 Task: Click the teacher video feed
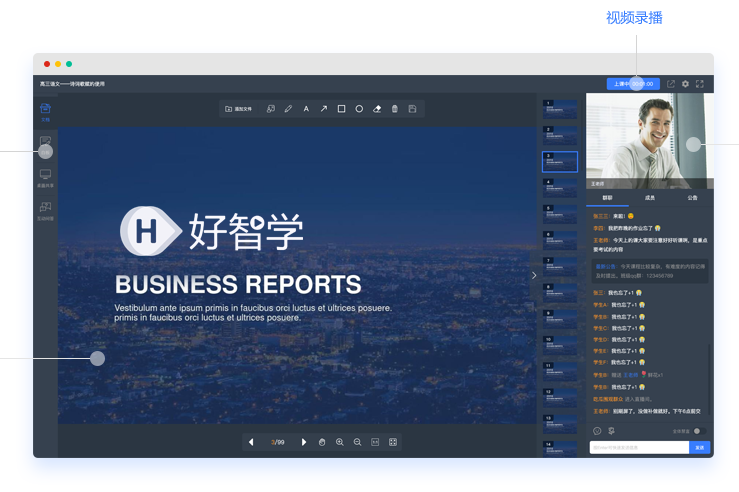pos(649,141)
